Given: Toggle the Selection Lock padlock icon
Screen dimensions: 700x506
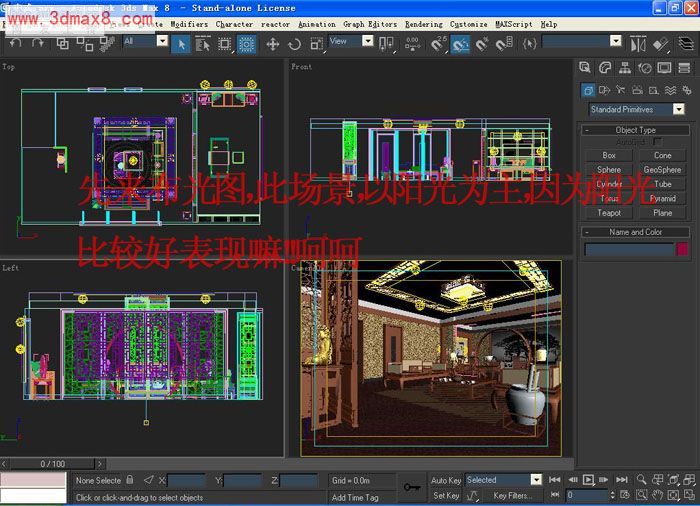Looking at the screenshot, I should [x=129, y=480].
